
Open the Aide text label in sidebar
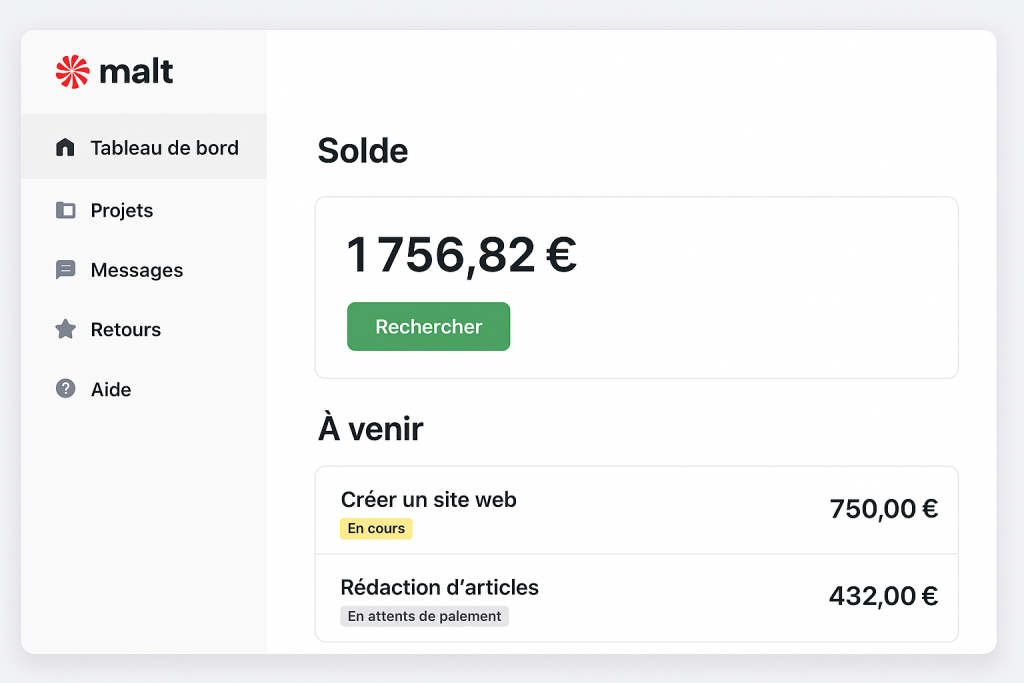[x=111, y=389]
